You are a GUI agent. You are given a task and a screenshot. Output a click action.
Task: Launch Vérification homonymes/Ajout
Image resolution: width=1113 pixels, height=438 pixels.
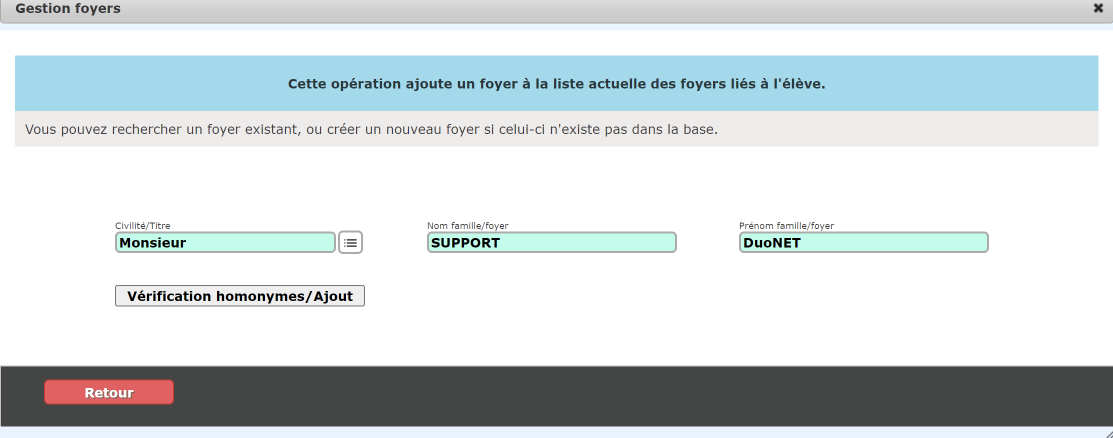point(240,296)
